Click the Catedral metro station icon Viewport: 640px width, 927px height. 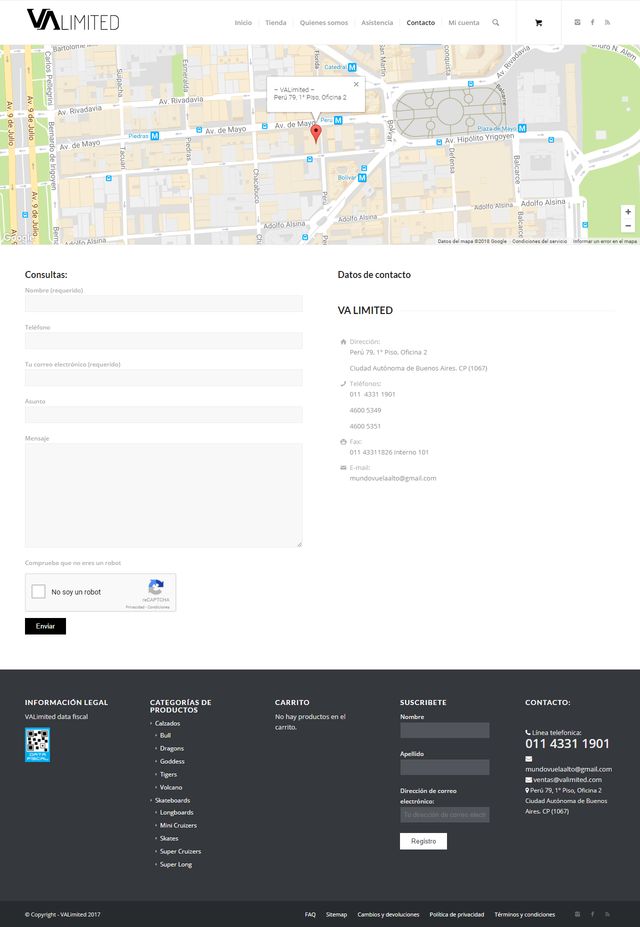[352, 67]
